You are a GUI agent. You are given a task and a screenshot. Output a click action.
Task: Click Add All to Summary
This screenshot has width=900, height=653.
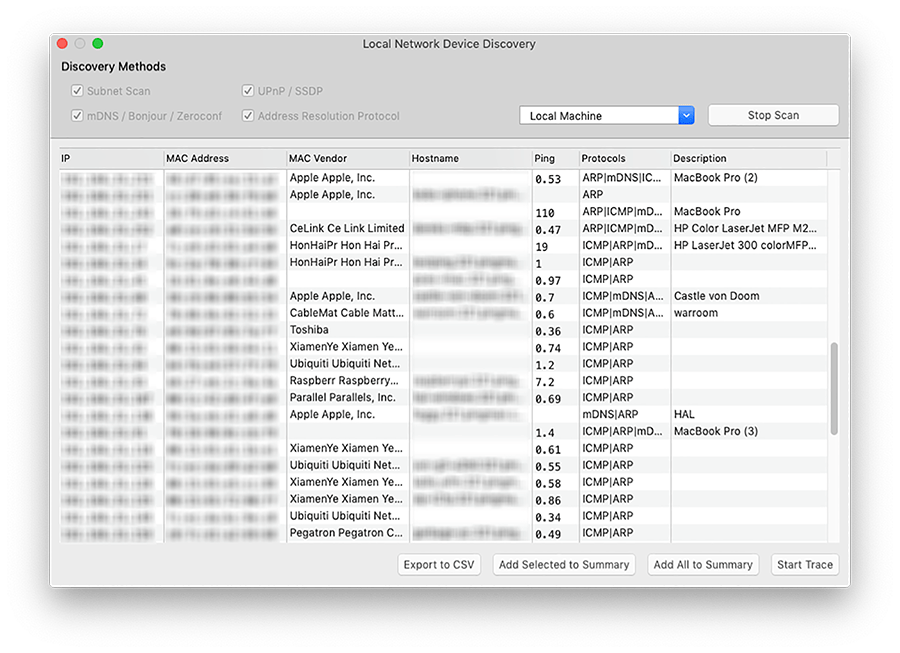coord(703,564)
